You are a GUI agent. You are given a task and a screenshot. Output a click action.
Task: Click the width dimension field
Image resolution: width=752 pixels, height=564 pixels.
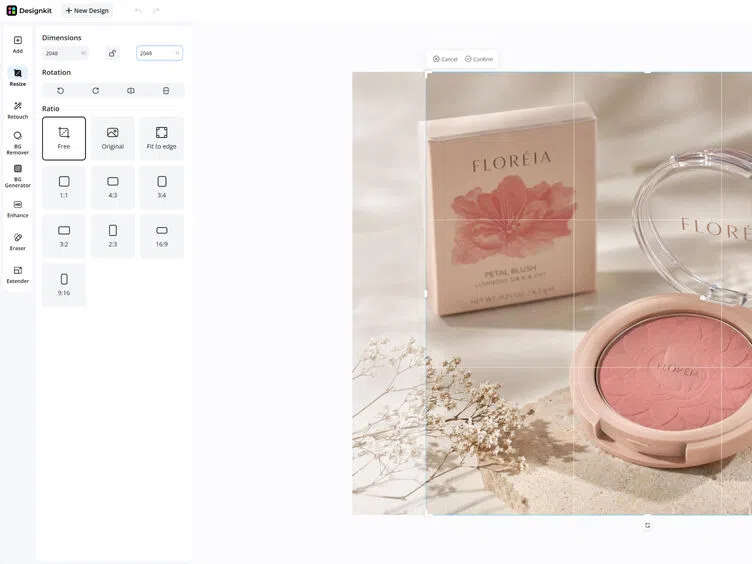click(65, 53)
